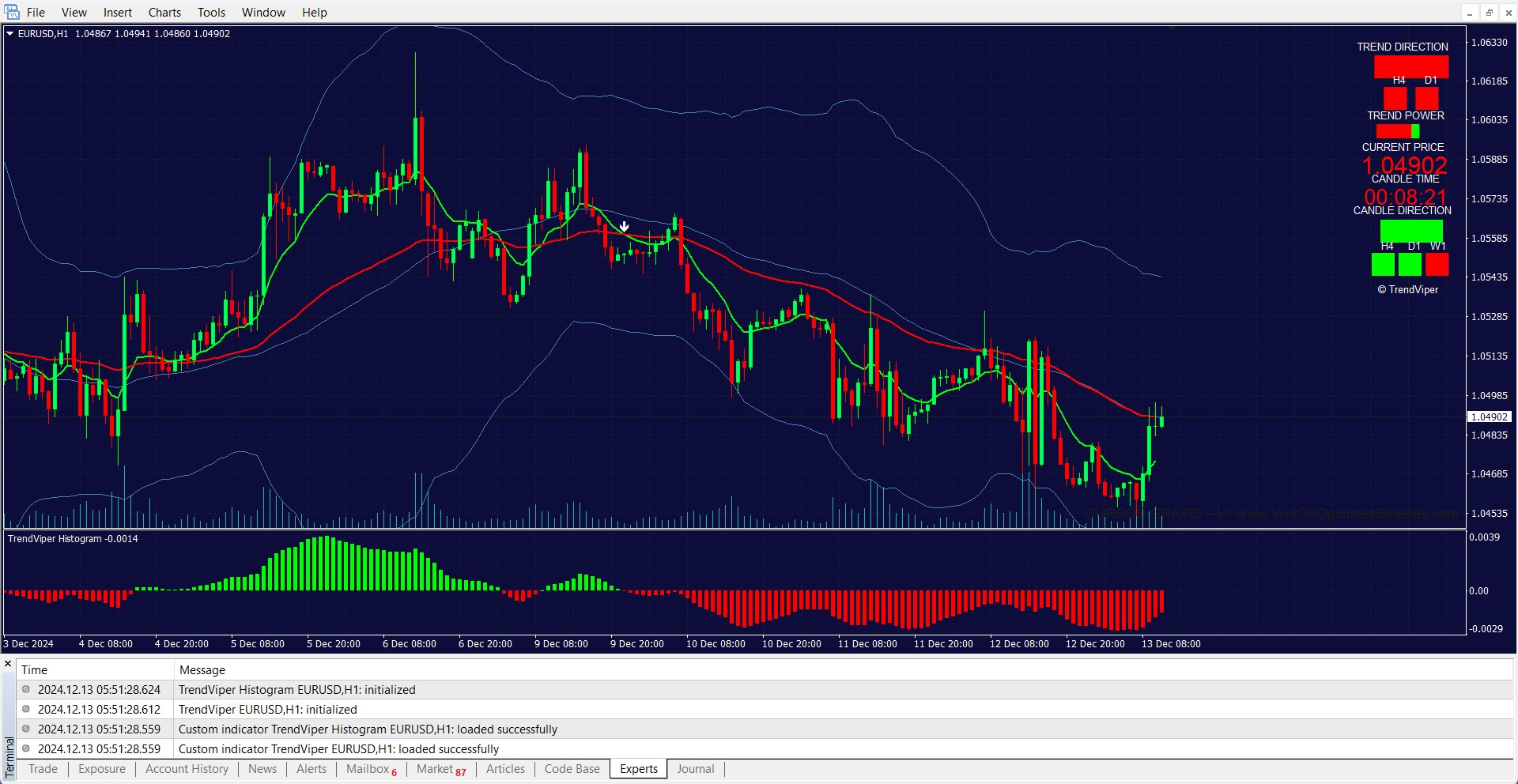Image resolution: width=1518 pixels, height=784 pixels.
Task: Expand the EURUSD,H1 chart title triangle
Action: click(x=10, y=33)
